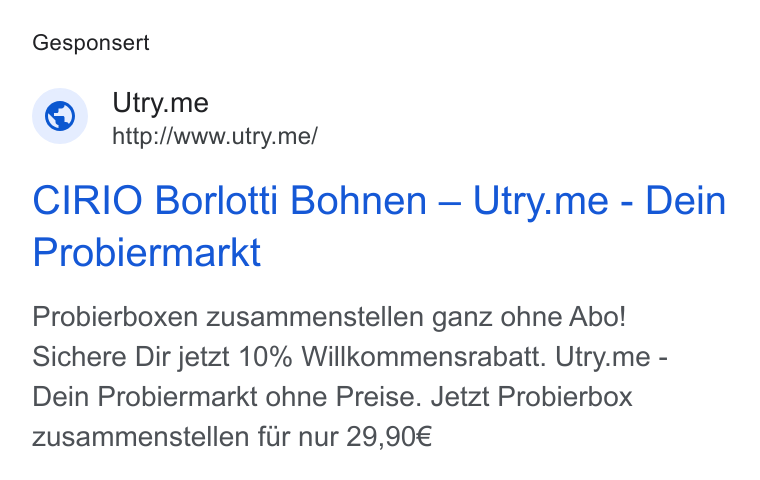Image resolution: width=760 pixels, height=480 pixels.
Task: Click the 29,90€ price text
Action: pyautogui.click(x=389, y=437)
